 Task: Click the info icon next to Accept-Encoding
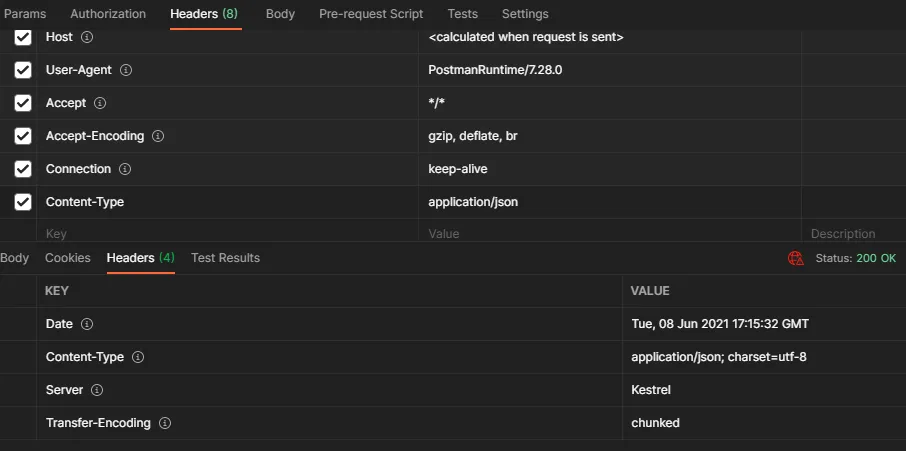(x=158, y=136)
